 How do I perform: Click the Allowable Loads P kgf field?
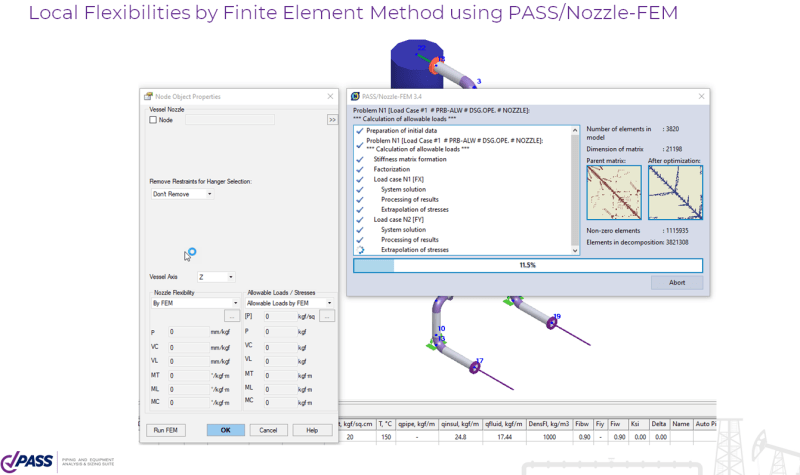(x=280, y=332)
